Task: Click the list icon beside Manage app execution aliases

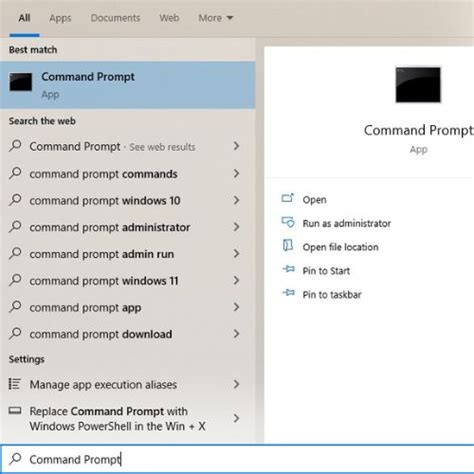Action: pos(15,384)
